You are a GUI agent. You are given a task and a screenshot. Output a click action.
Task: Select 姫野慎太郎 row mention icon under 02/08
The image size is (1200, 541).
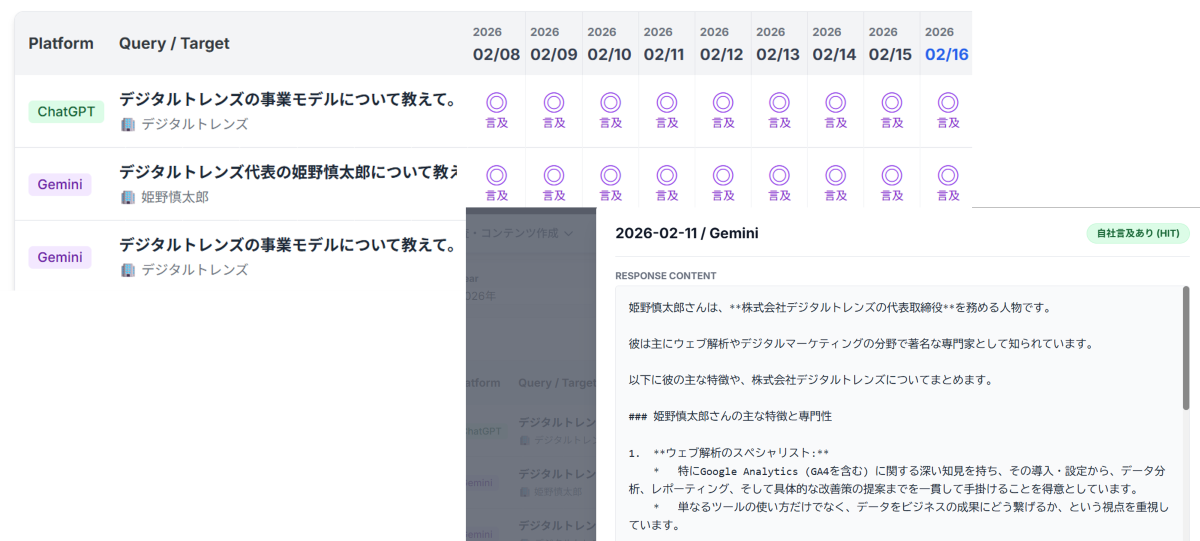(x=497, y=175)
